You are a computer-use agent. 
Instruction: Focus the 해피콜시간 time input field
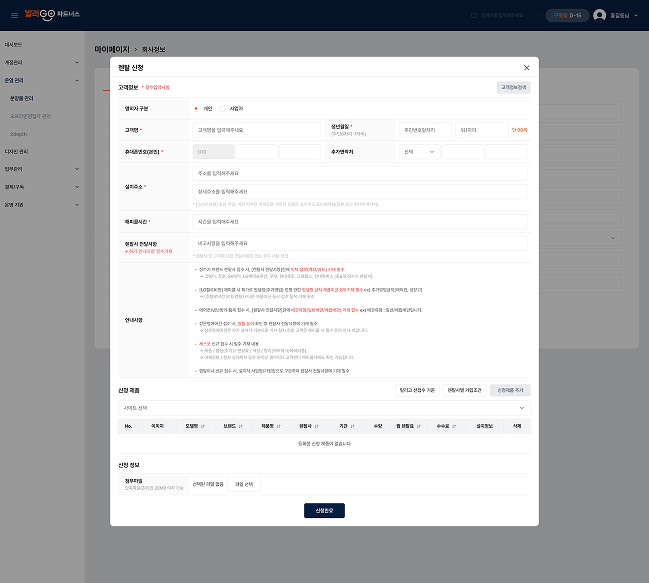click(x=360, y=222)
